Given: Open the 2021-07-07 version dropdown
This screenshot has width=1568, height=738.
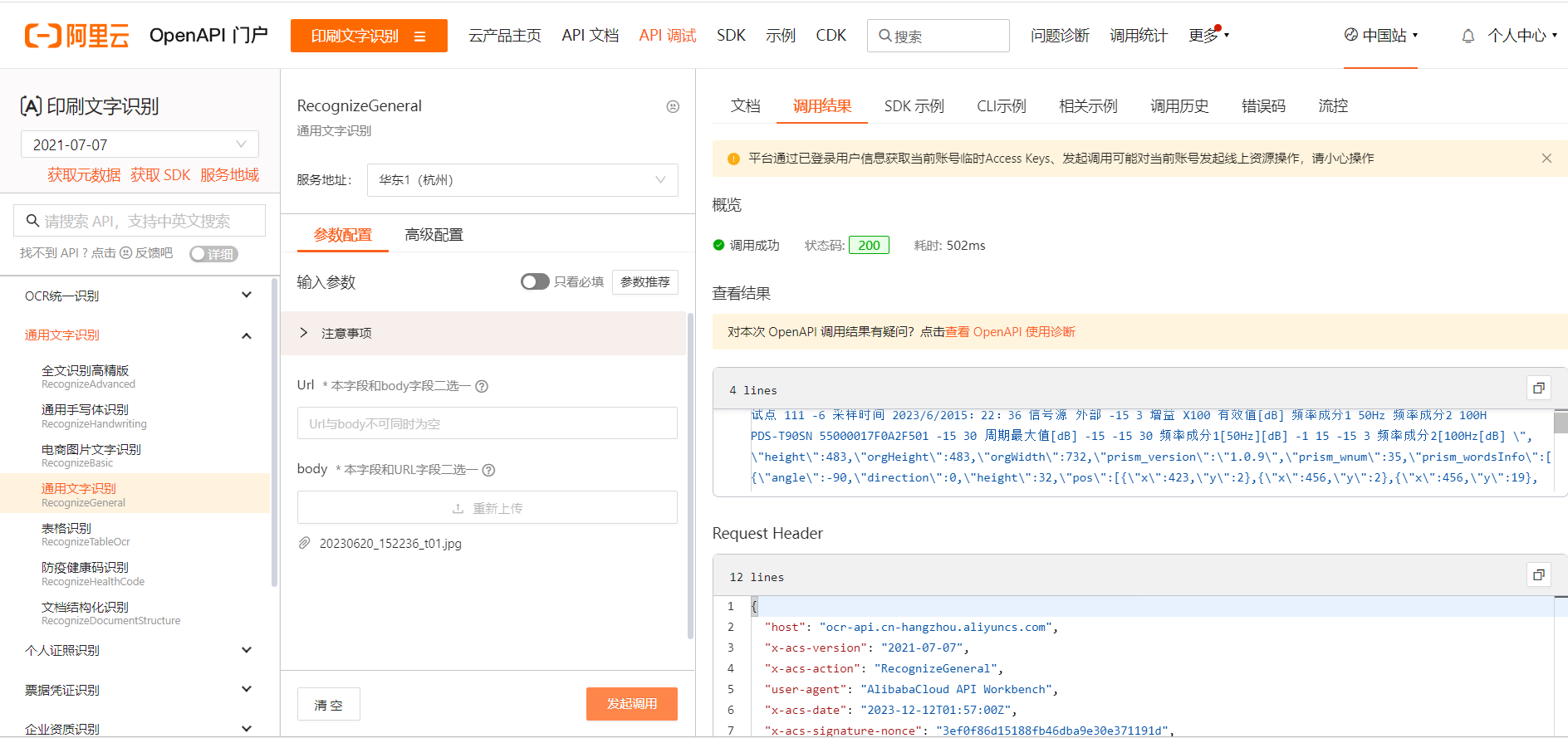Looking at the screenshot, I should click(140, 144).
